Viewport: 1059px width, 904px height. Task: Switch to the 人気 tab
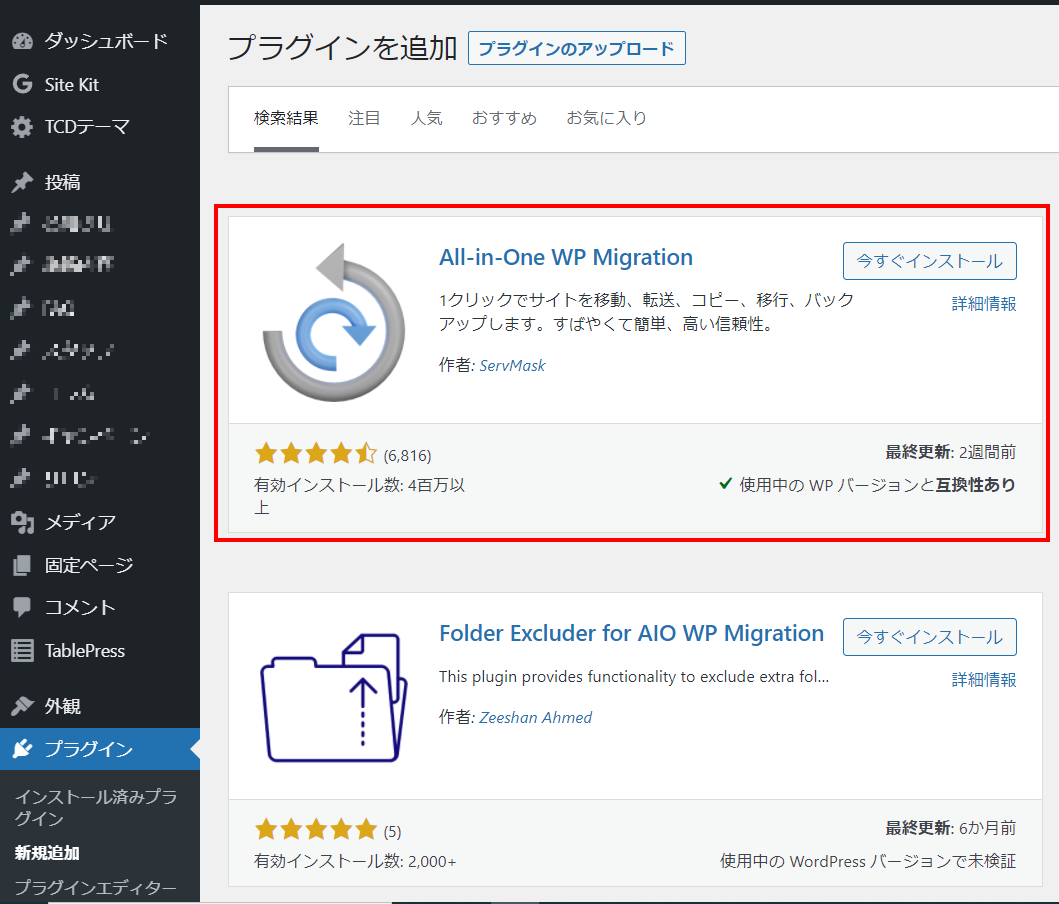[x=426, y=118]
